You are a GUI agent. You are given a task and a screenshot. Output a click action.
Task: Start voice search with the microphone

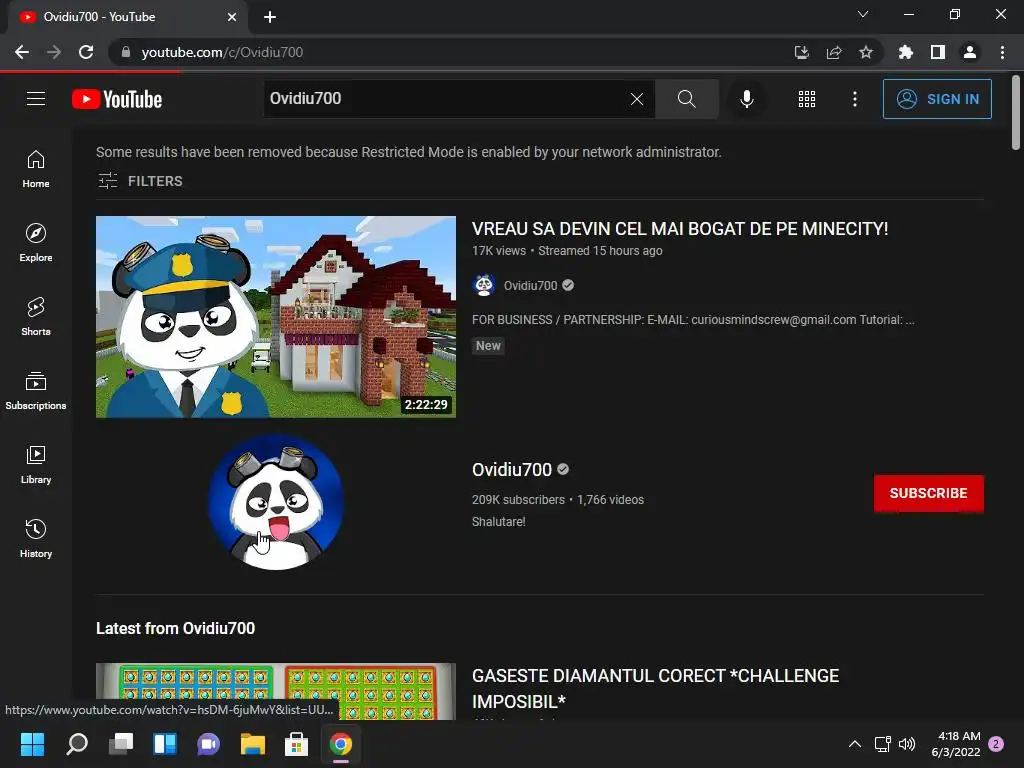click(x=746, y=99)
